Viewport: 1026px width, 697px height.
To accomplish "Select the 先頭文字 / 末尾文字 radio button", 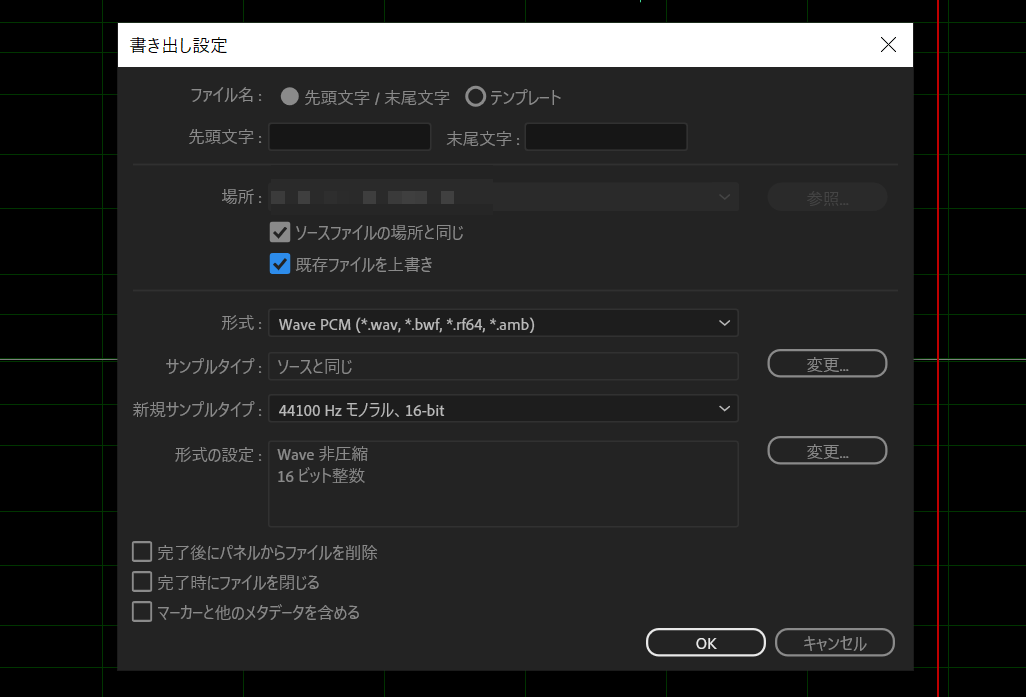I will (289, 97).
